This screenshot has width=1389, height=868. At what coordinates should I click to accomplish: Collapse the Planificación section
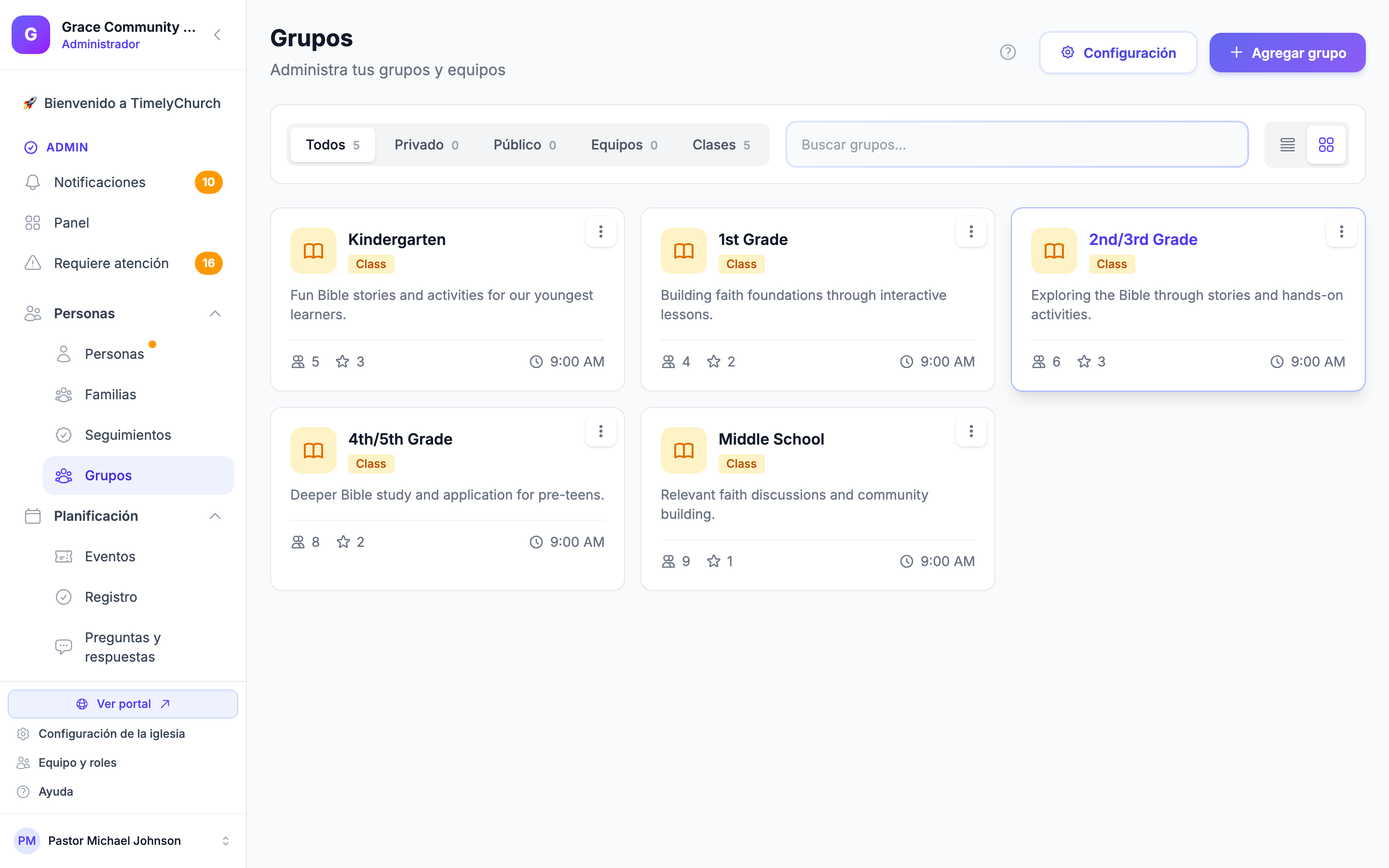tap(215, 516)
